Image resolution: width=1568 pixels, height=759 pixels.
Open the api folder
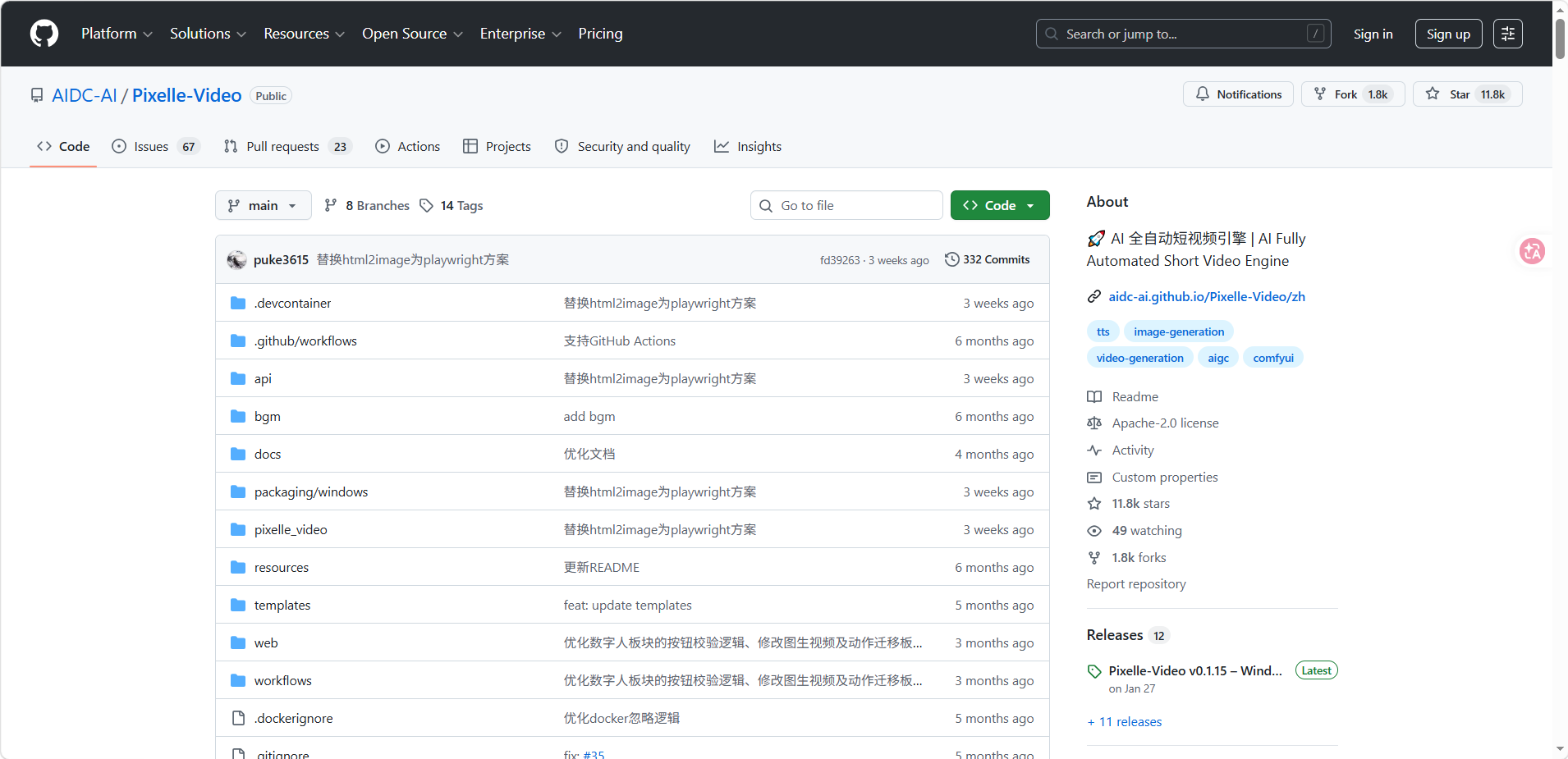[263, 378]
